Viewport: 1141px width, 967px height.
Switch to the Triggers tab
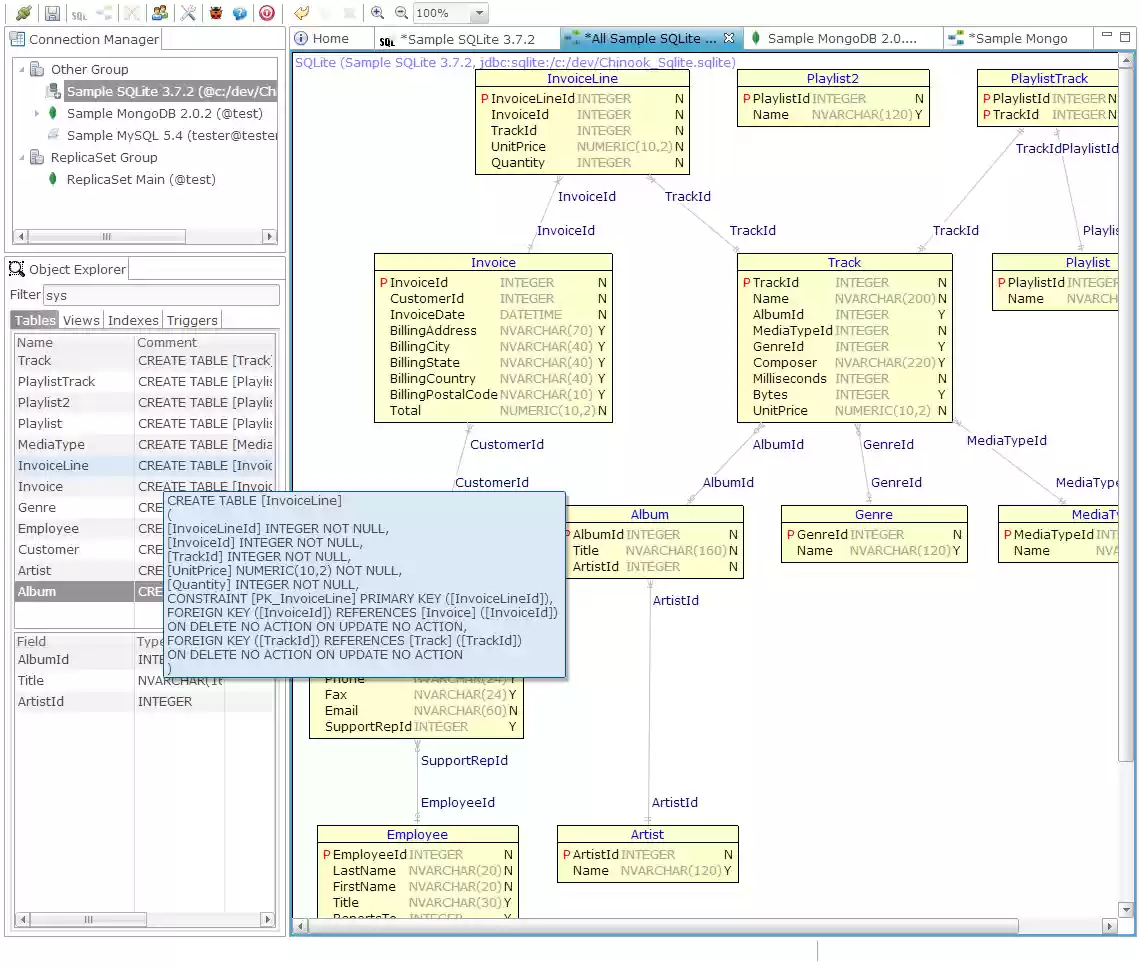pos(191,320)
